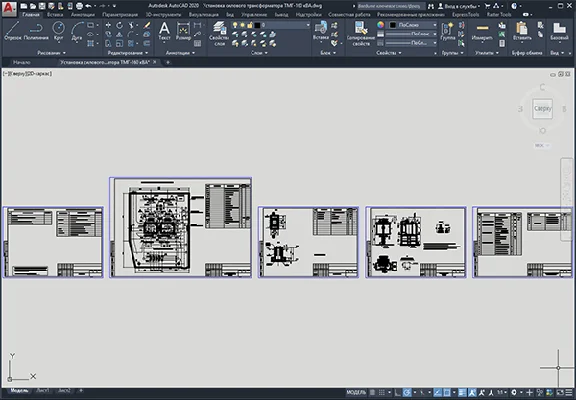Click Копирование свойств match properties icon
The width and height of the screenshot is (576, 400).
pos(361,33)
